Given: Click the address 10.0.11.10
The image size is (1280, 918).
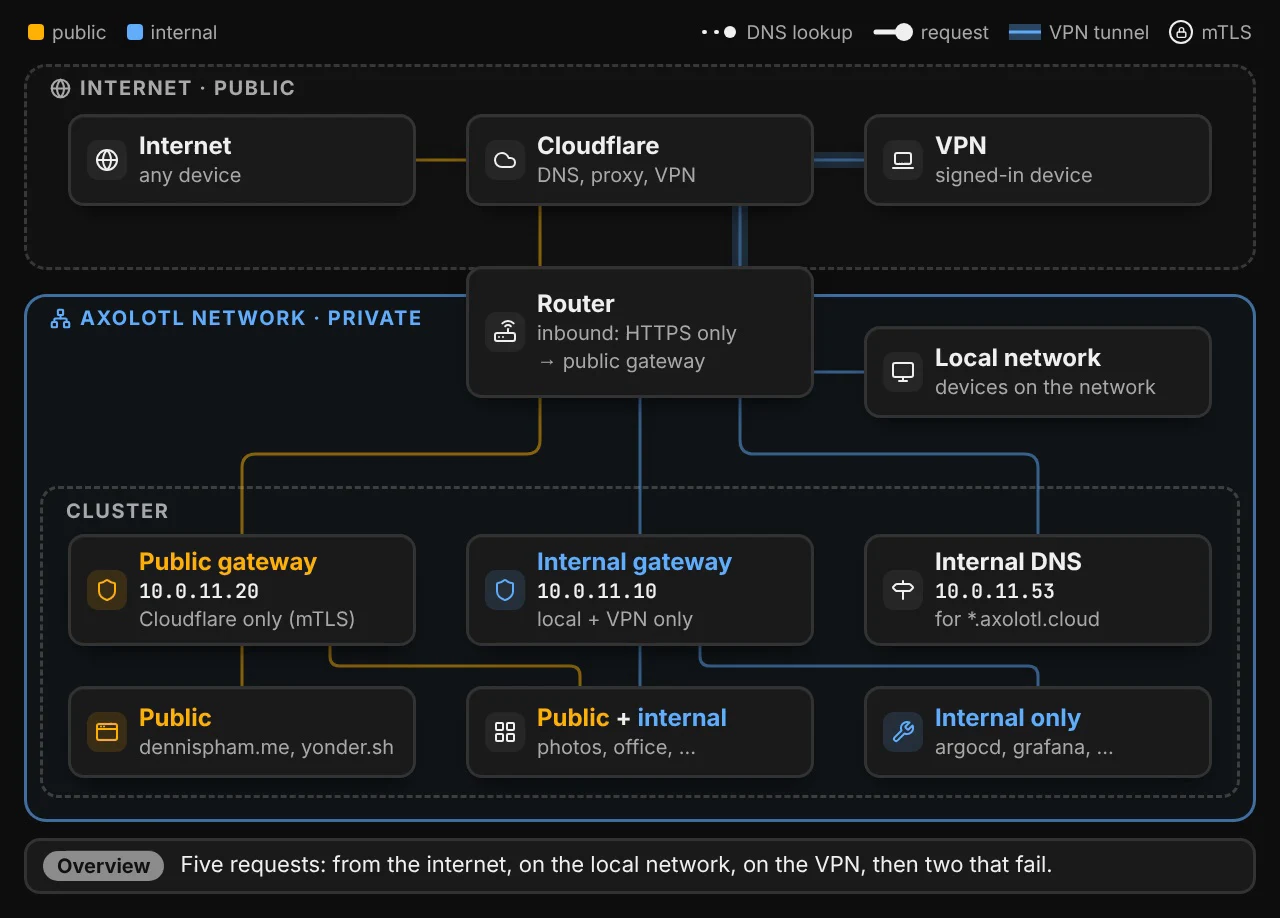Looking at the screenshot, I should 597,591.
